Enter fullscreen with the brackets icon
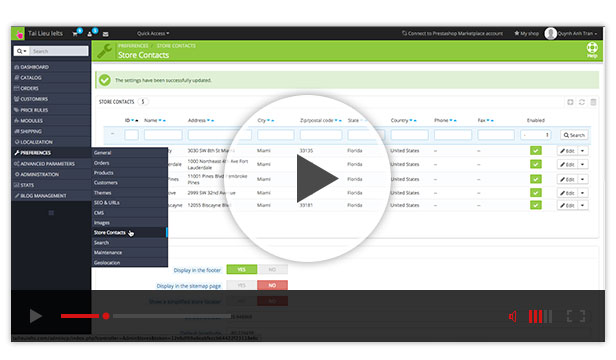The width and height of the screenshot is (616, 360). click(576, 316)
